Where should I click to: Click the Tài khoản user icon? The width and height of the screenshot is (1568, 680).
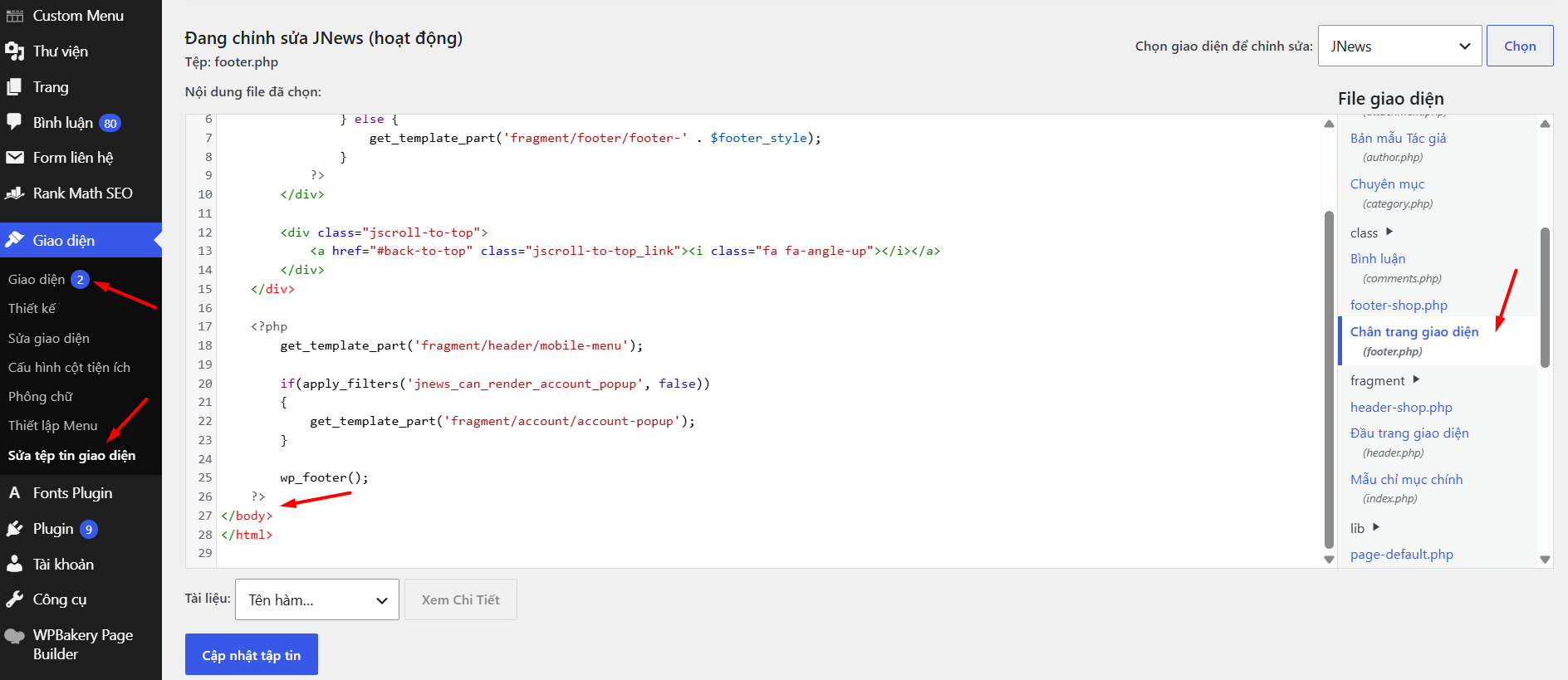[15, 565]
